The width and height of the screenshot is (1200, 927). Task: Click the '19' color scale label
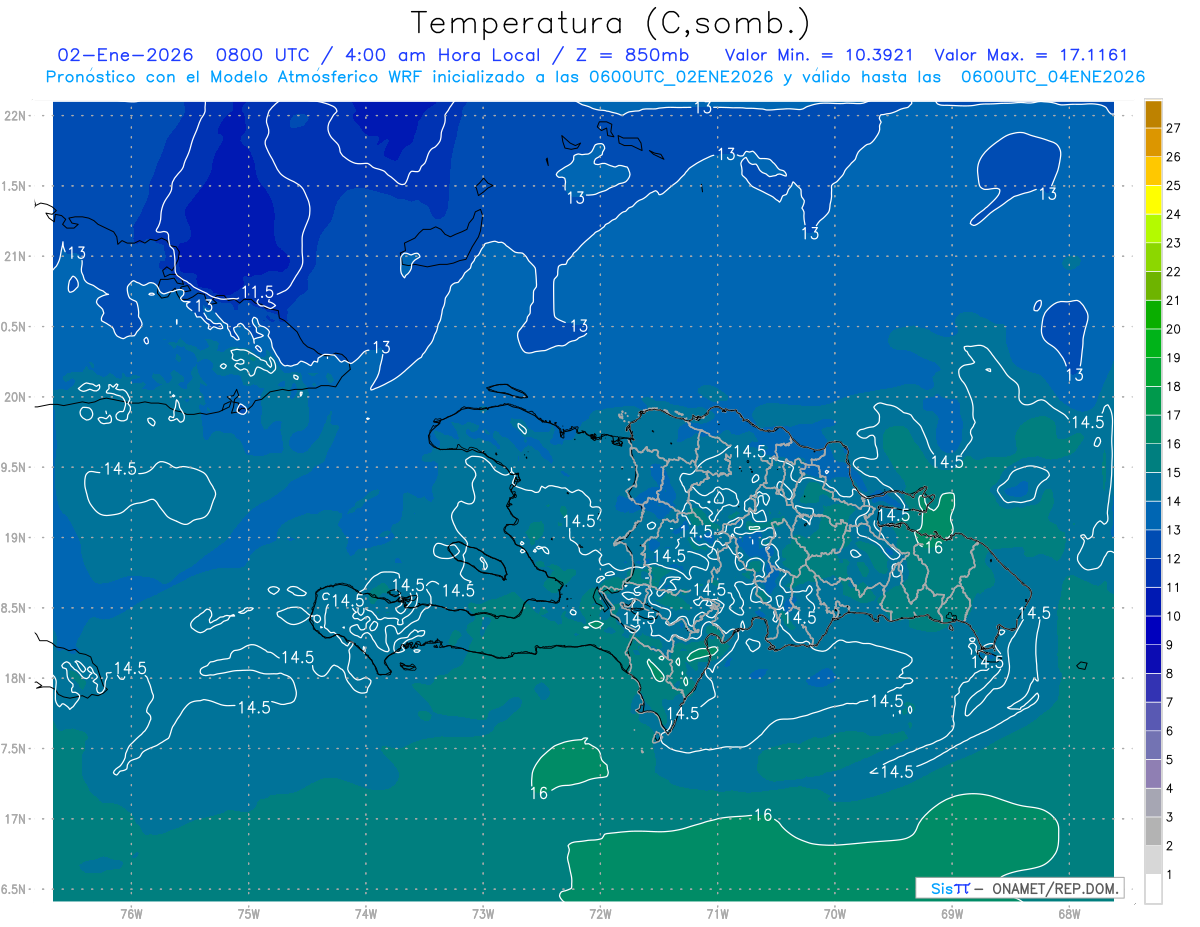(1174, 358)
